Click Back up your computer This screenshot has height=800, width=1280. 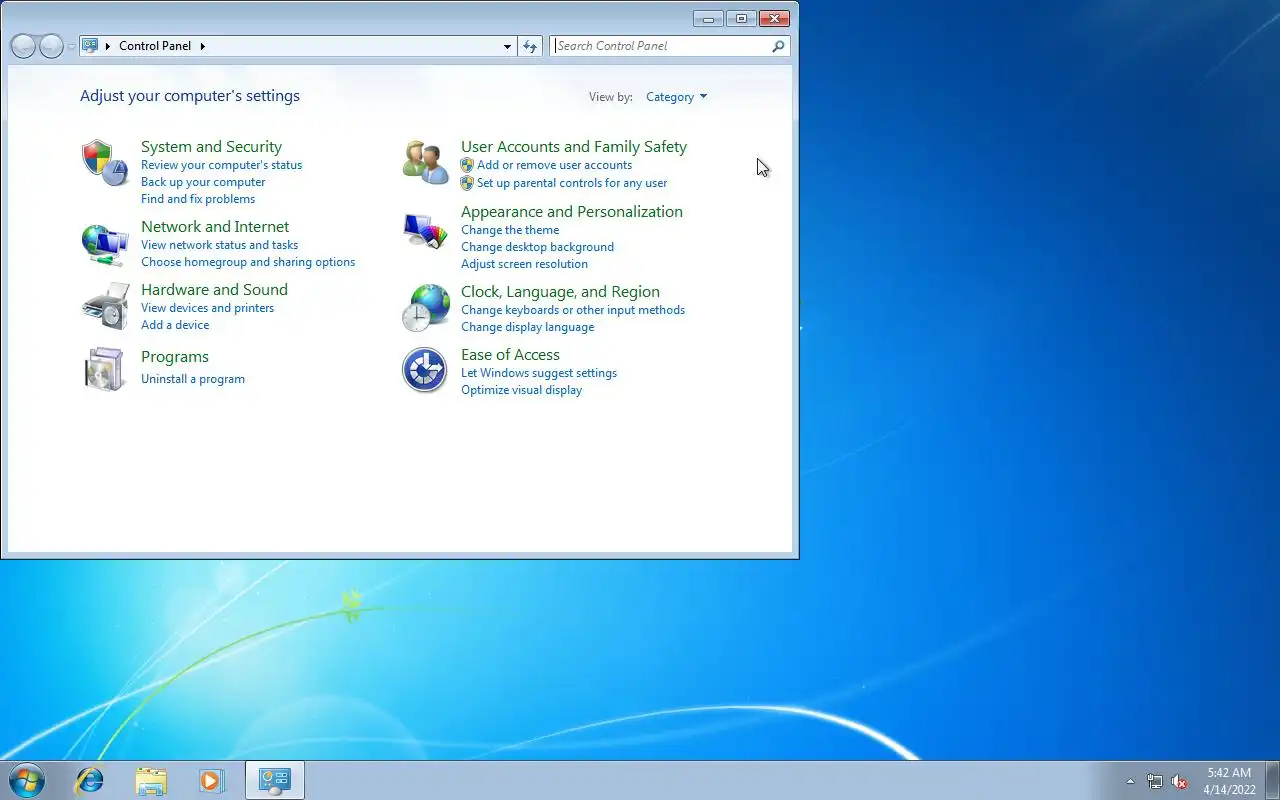pyautogui.click(x=203, y=182)
